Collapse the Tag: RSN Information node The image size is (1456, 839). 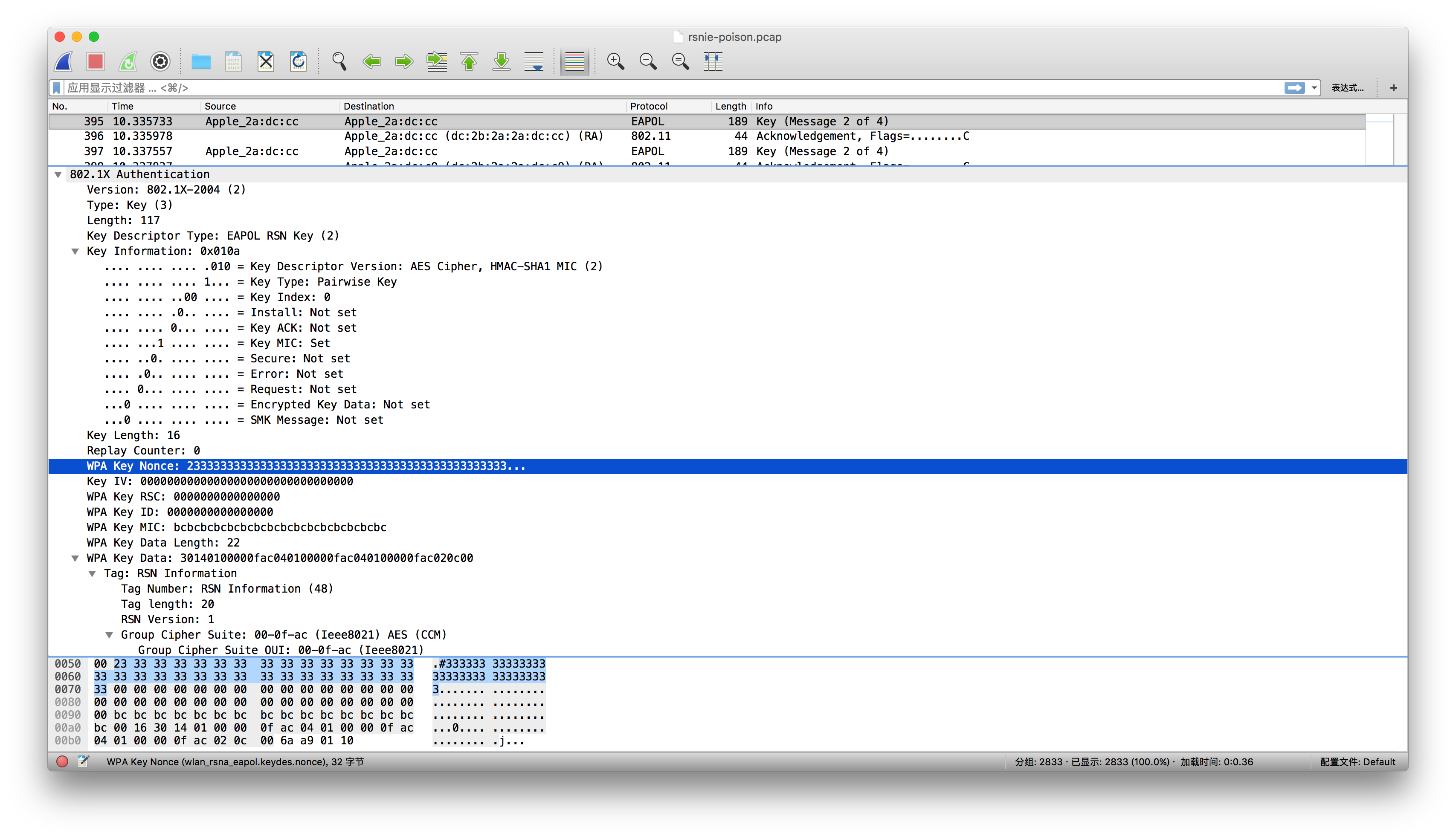[x=92, y=573]
